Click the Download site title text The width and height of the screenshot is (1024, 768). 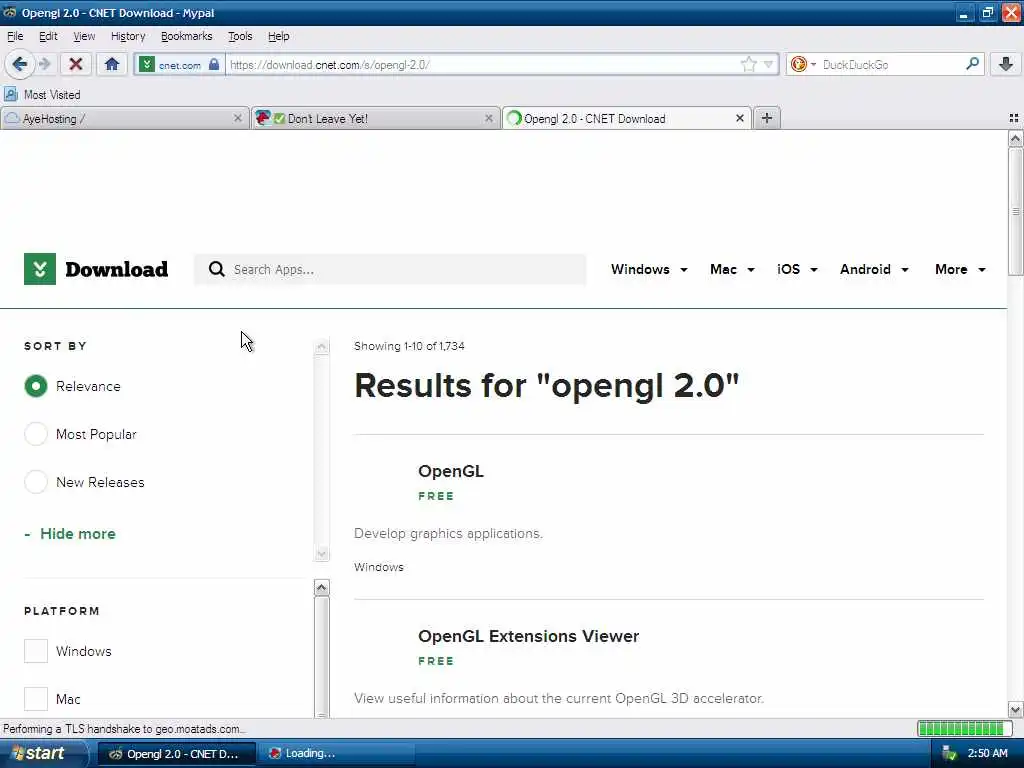116,269
